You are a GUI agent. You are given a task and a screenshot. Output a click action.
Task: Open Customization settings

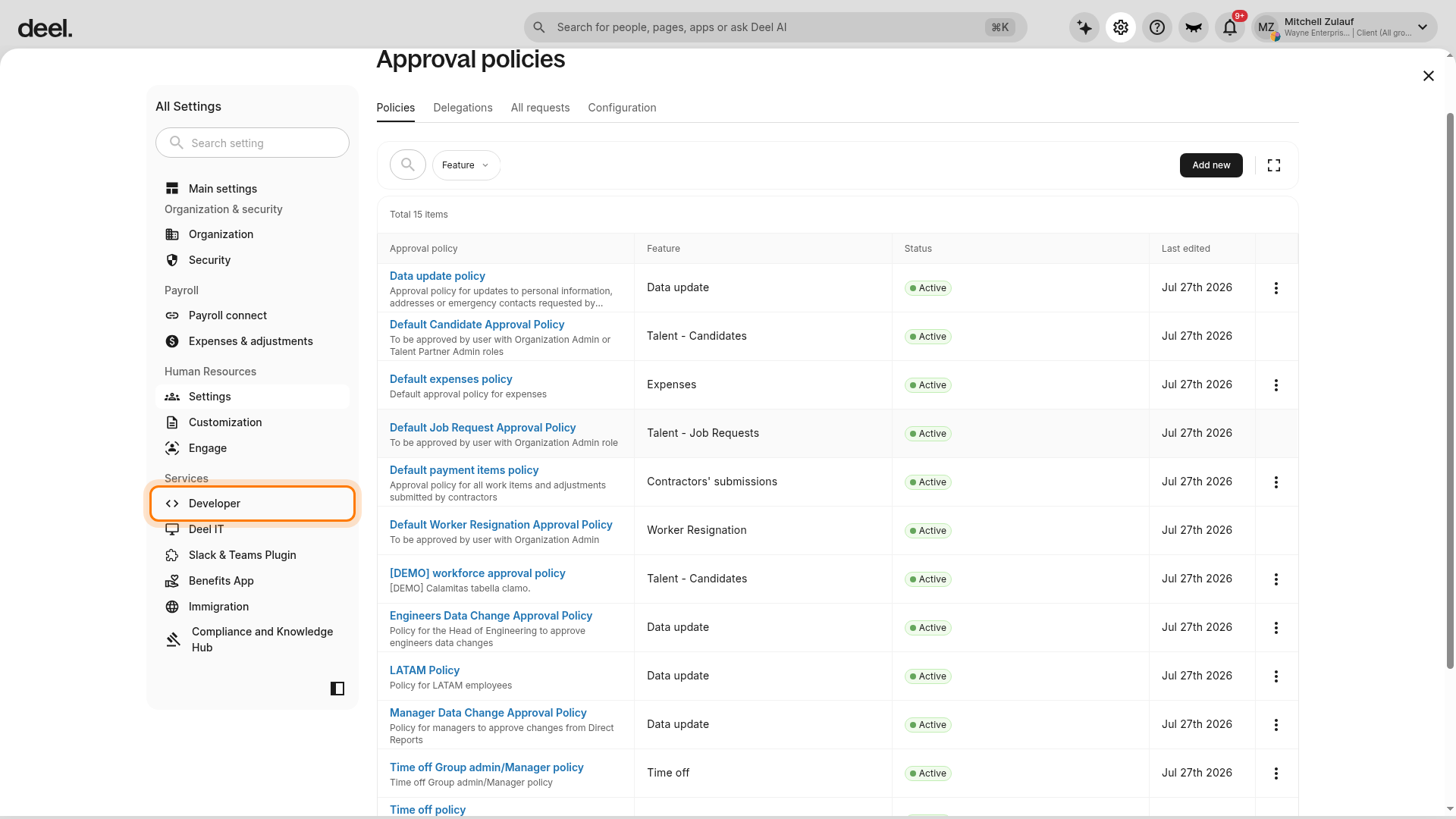tap(253, 422)
